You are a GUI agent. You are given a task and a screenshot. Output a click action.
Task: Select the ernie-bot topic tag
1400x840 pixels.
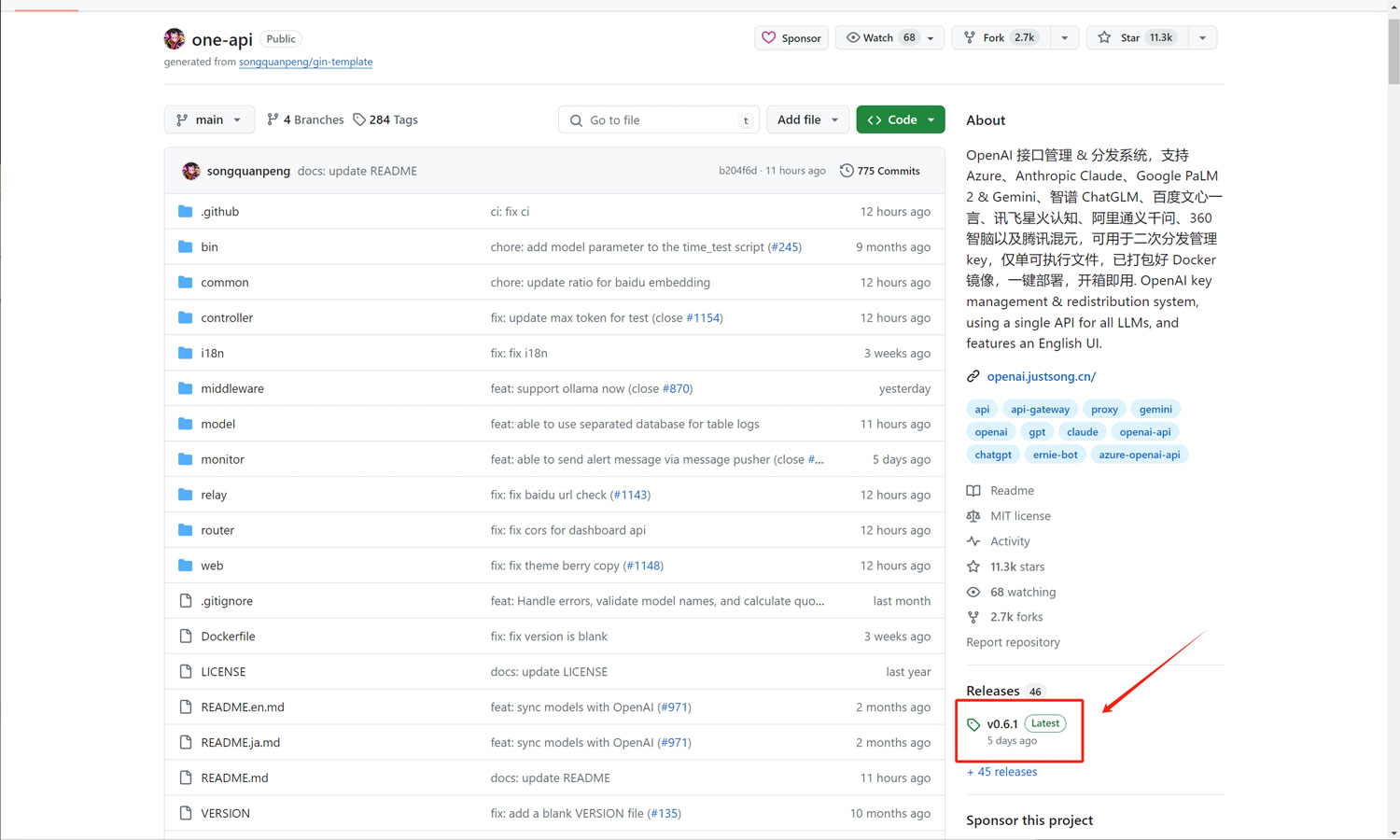1055,455
